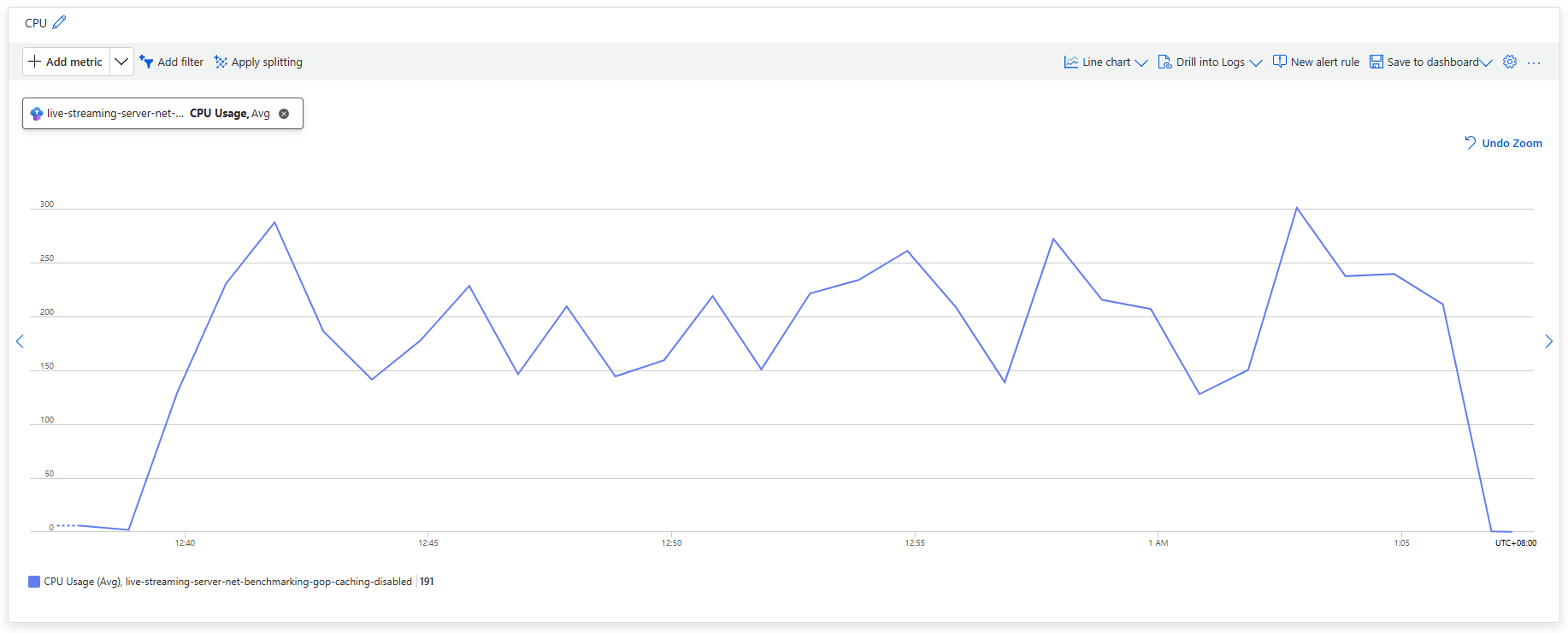The image size is (1568, 633).
Task: Click the 50 y-axis label
Action: point(50,474)
